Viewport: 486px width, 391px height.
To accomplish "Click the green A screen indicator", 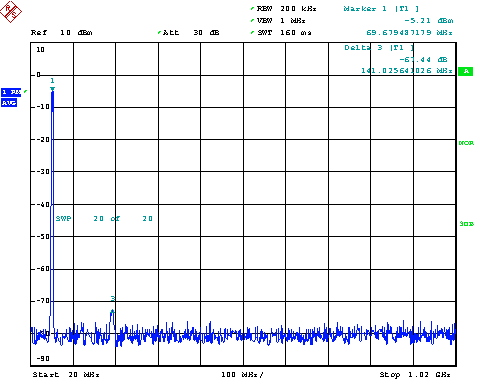I will pyautogui.click(x=465, y=71).
